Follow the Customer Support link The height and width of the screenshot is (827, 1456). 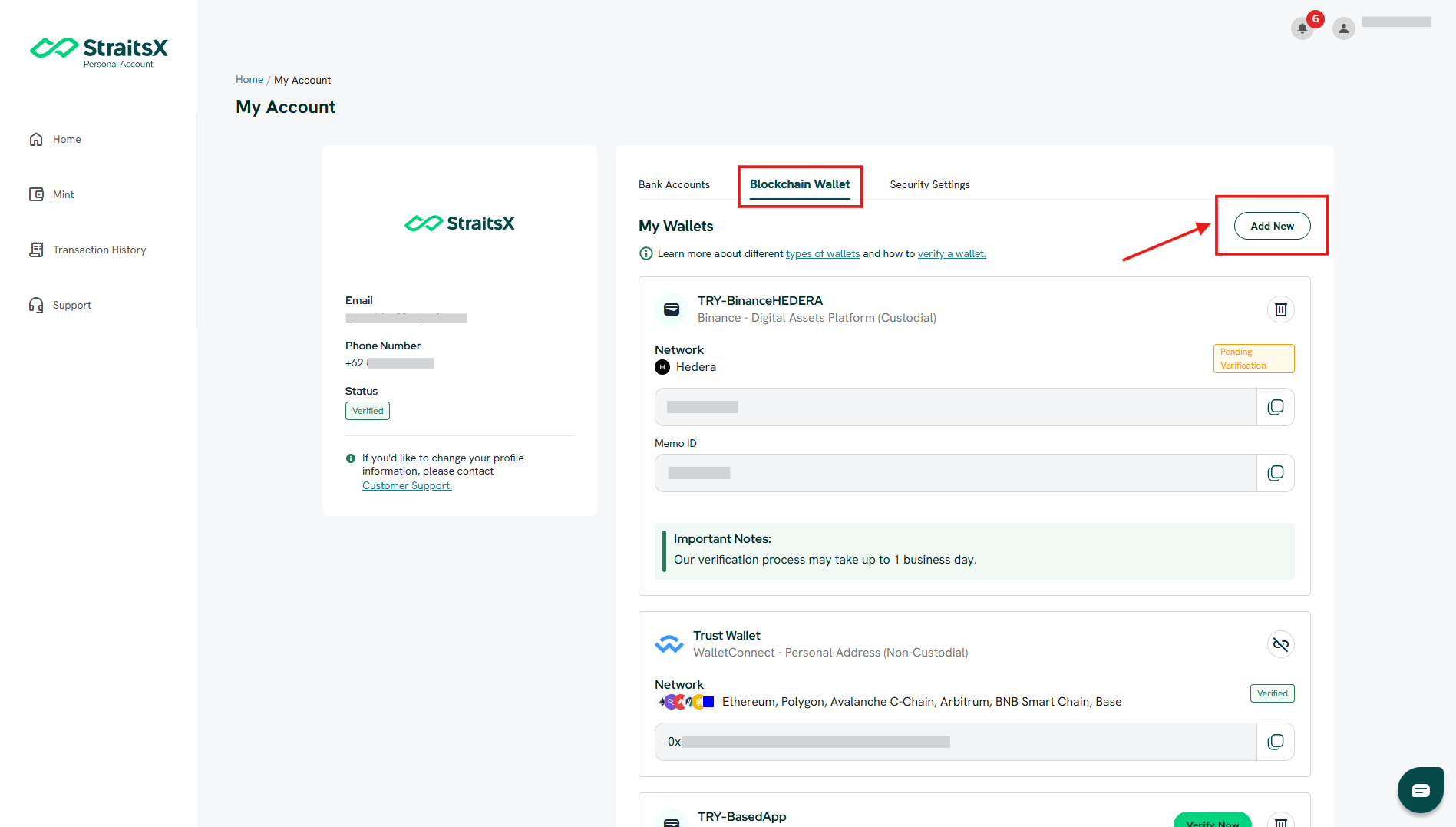tap(407, 485)
